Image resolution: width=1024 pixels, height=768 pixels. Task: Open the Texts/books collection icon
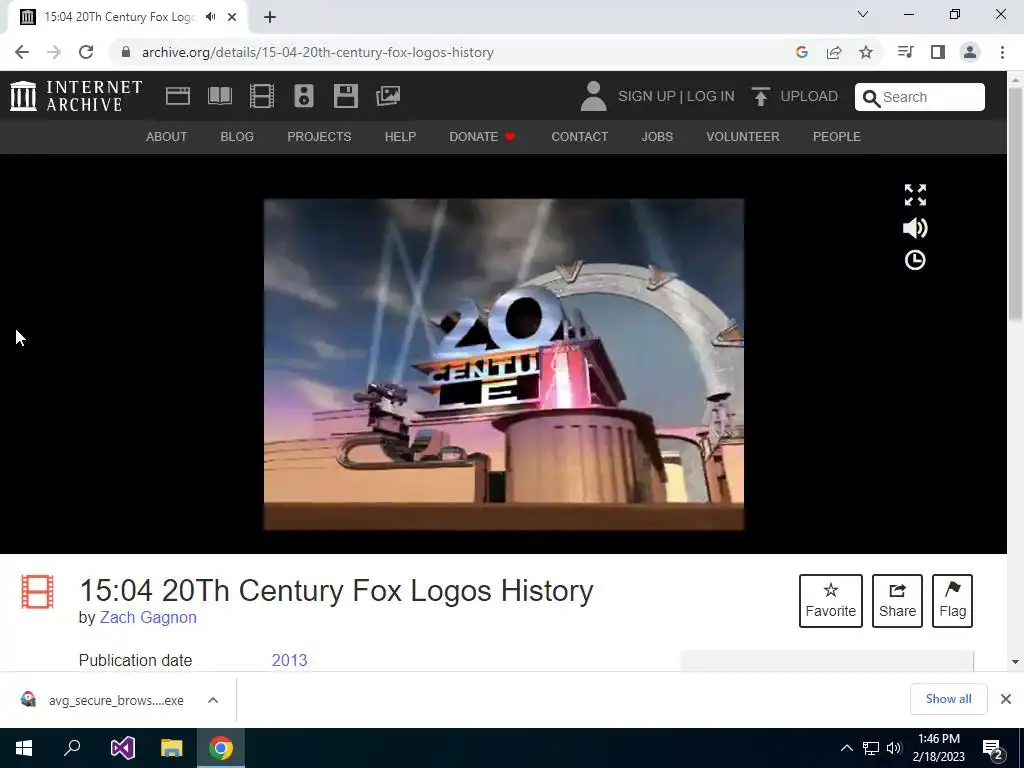point(219,96)
